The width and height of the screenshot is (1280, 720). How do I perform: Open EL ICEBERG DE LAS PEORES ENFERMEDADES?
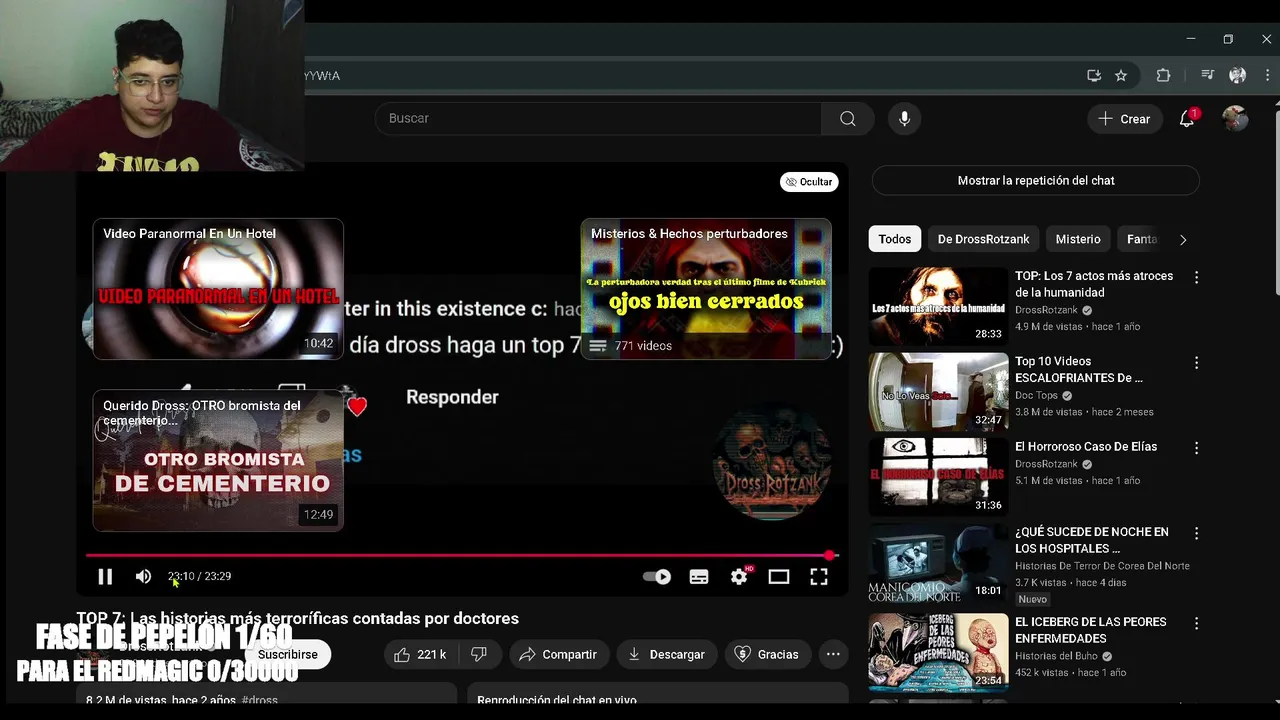[1091, 630]
